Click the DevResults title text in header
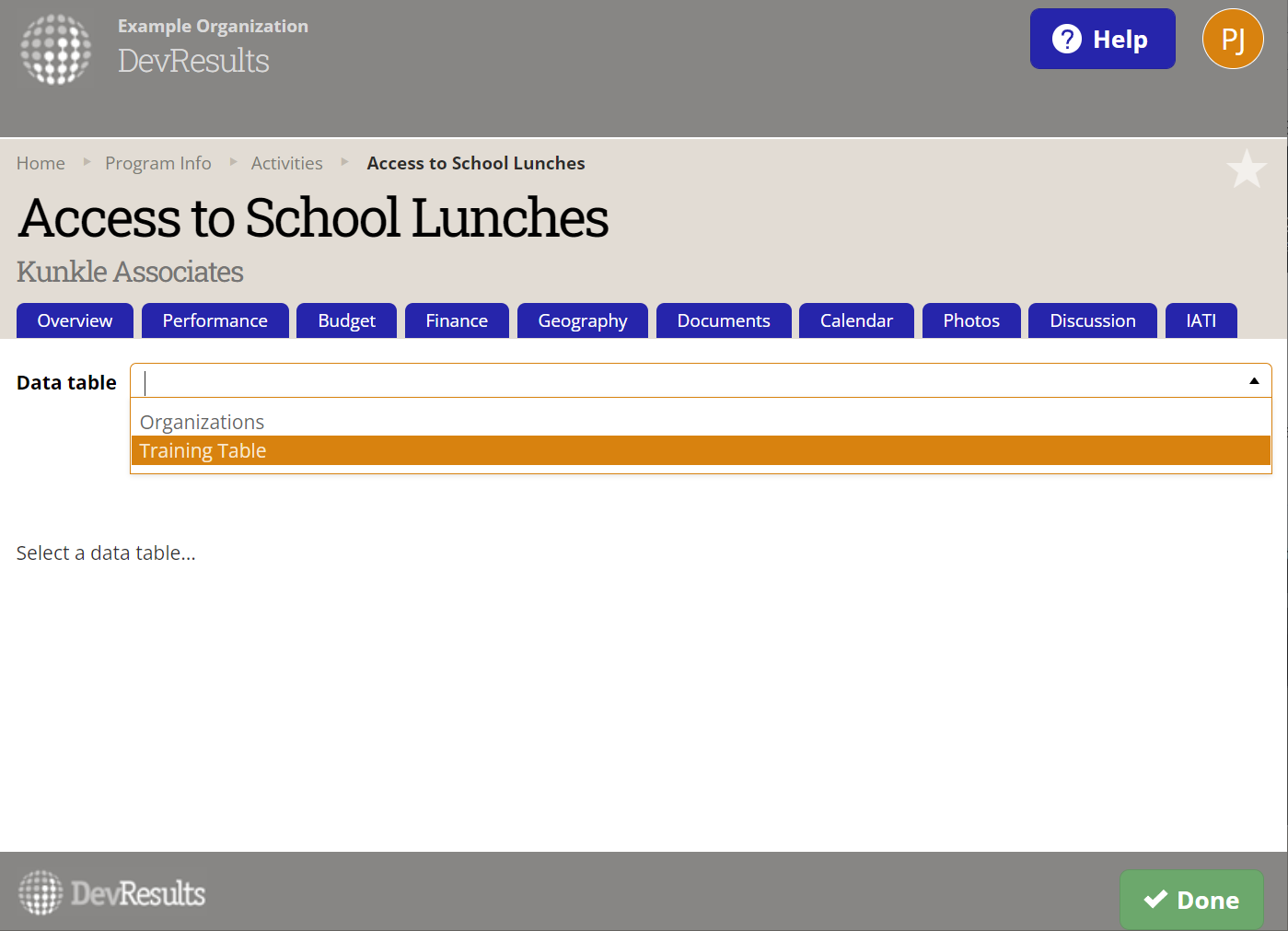1288x931 pixels. point(193,61)
